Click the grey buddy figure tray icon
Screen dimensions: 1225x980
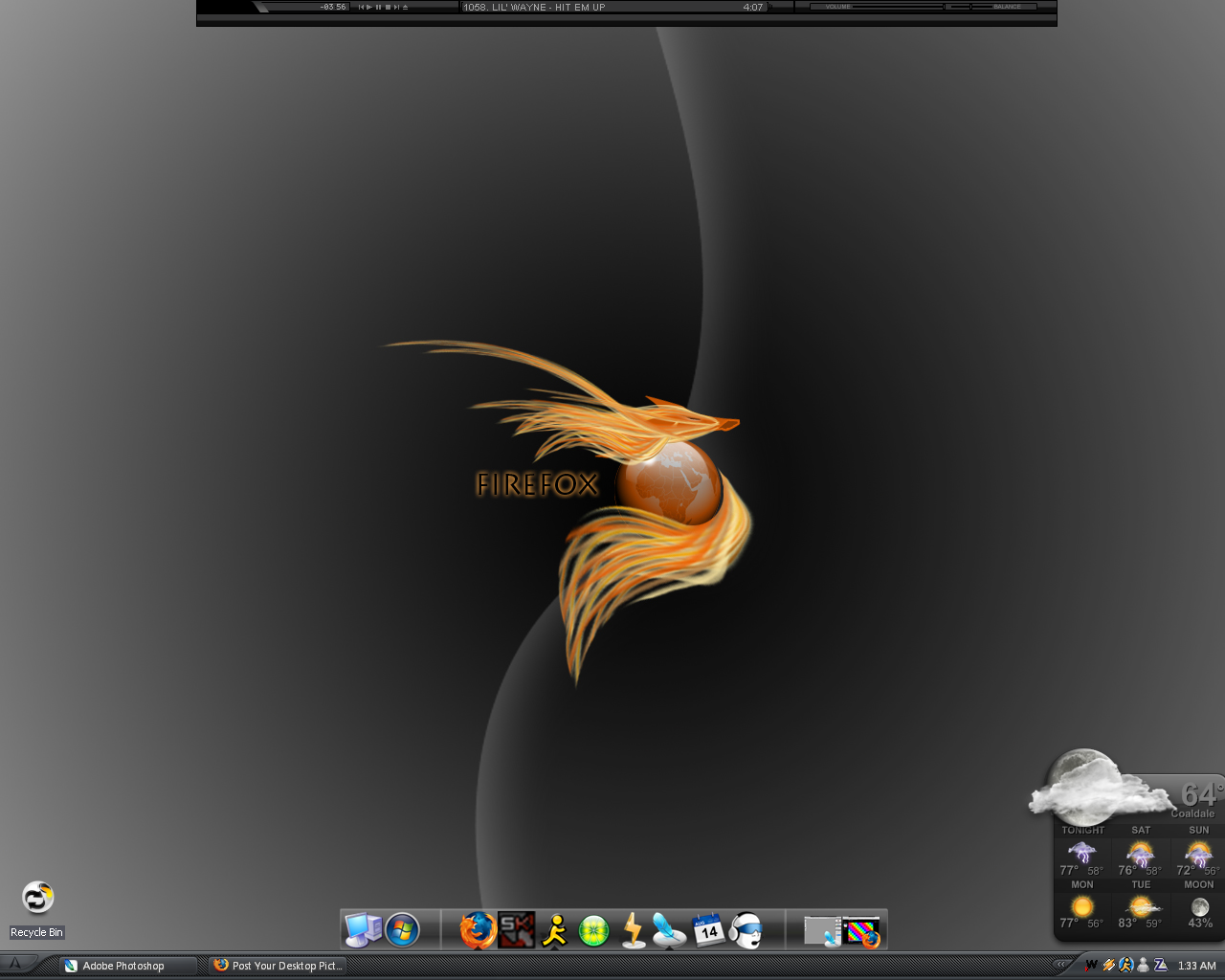1143,965
